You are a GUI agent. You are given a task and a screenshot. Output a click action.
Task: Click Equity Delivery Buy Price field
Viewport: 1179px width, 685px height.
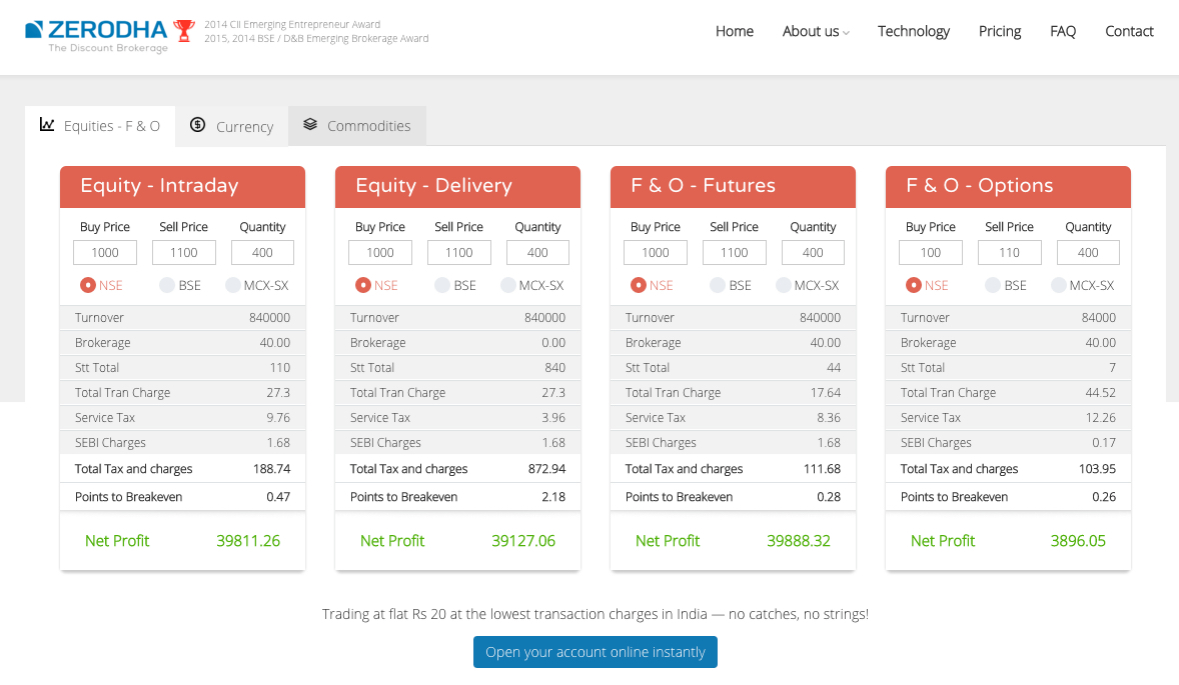pos(380,253)
